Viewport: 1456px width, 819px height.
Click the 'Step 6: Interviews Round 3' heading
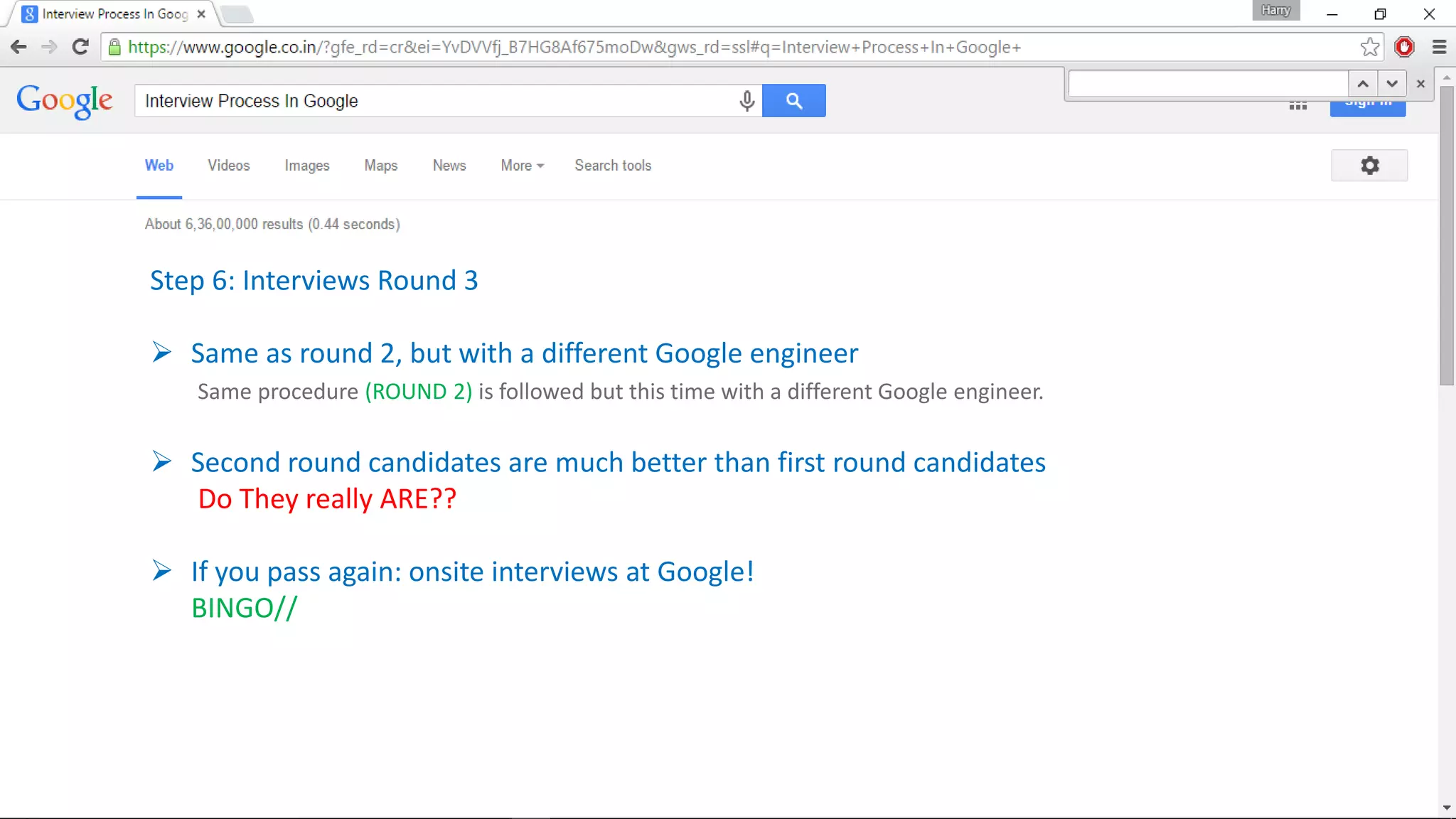[314, 281]
